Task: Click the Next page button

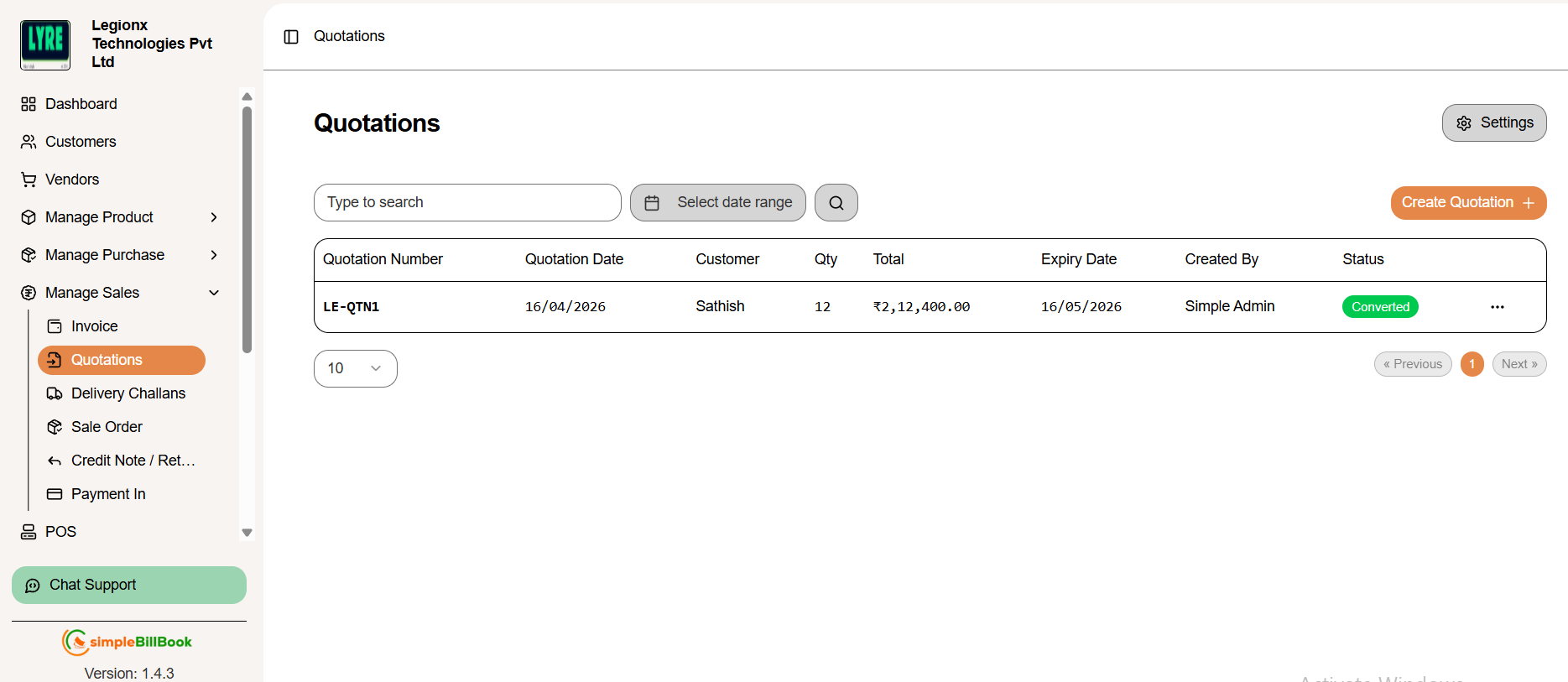Action: 1519,364
